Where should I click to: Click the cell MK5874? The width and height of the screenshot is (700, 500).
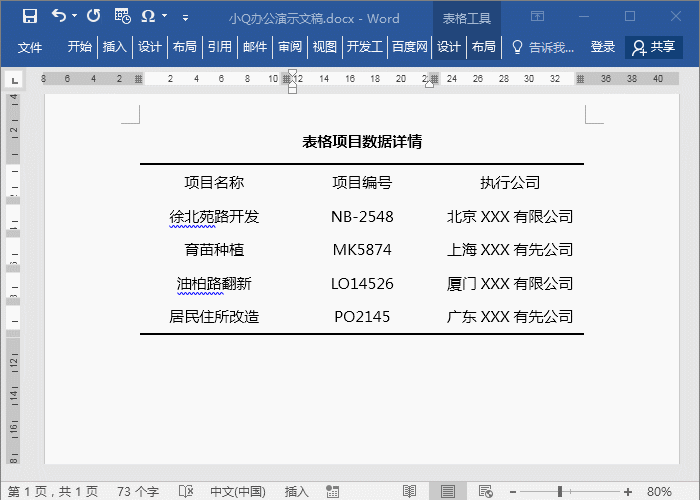click(x=362, y=250)
